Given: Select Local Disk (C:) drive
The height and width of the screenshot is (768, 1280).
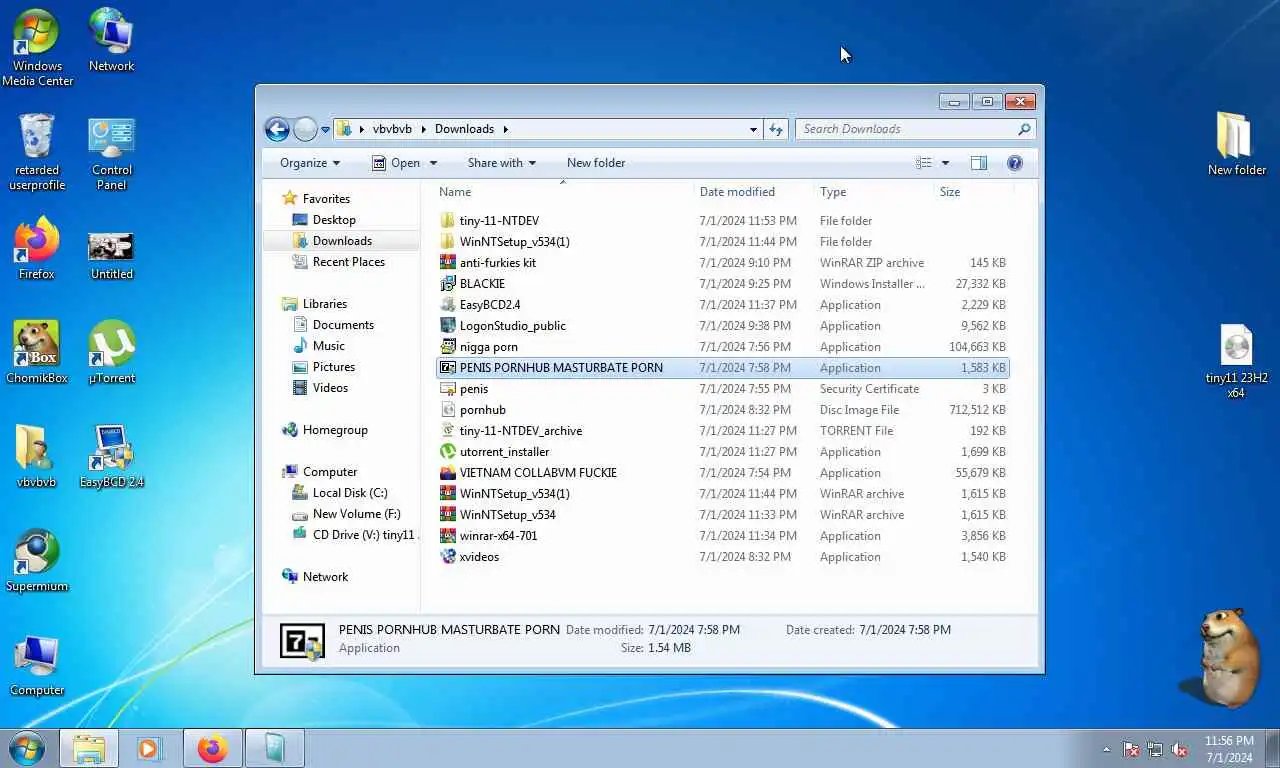Looking at the screenshot, I should tap(349, 493).
